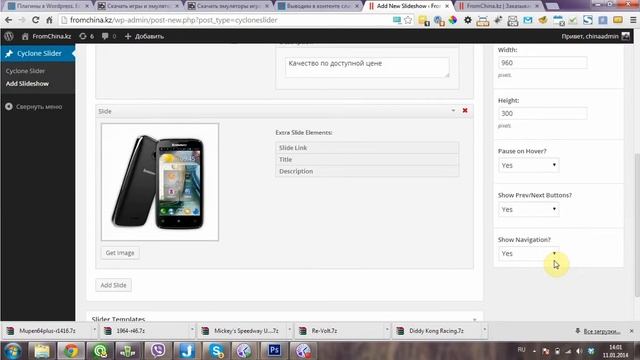Viewport: 640px width, 360px height.
Task: Click the Width input field
Action: tap(542, 63)
